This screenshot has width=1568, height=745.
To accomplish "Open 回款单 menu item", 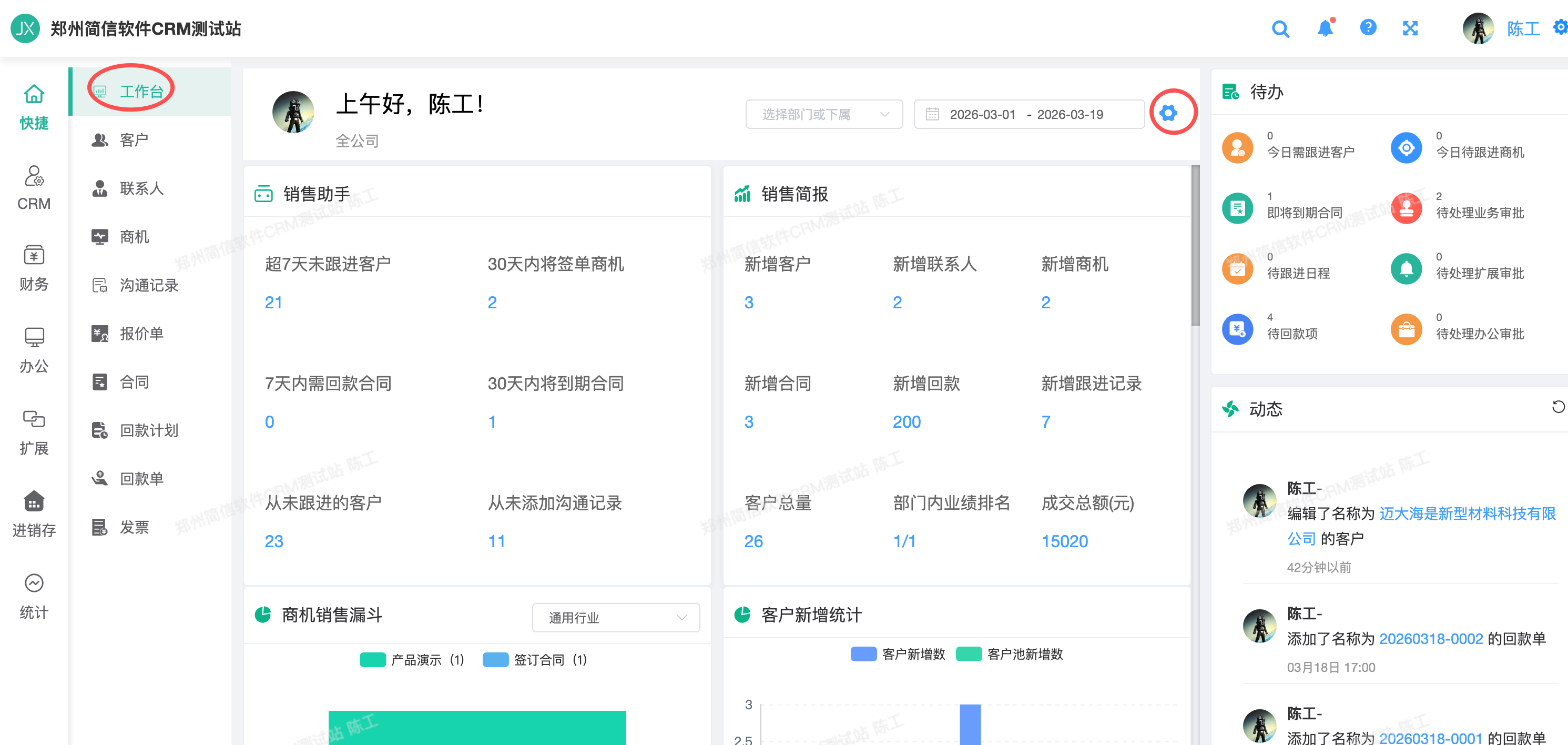I will [150, 479].
